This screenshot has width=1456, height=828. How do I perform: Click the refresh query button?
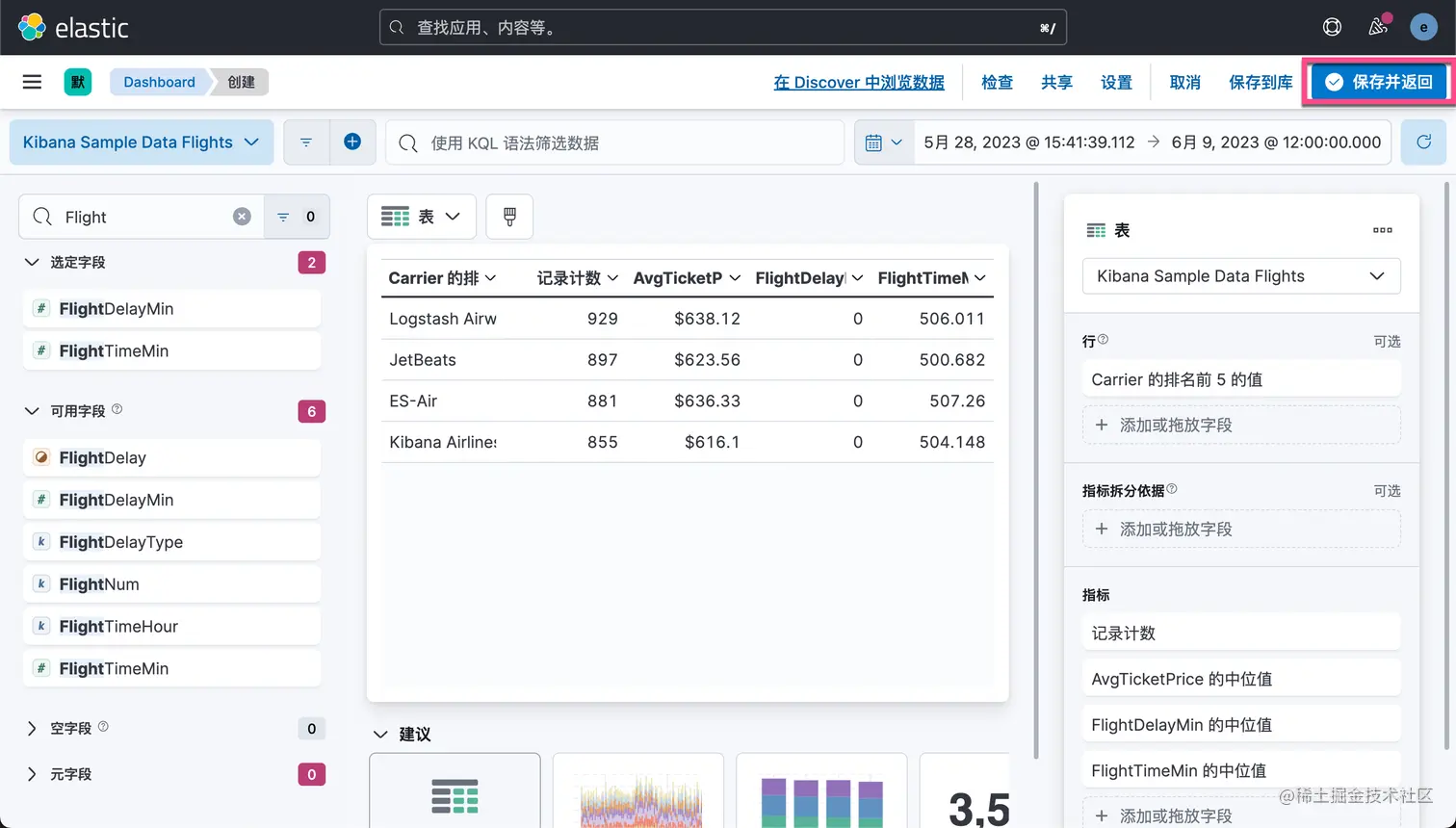point(1423,142)
